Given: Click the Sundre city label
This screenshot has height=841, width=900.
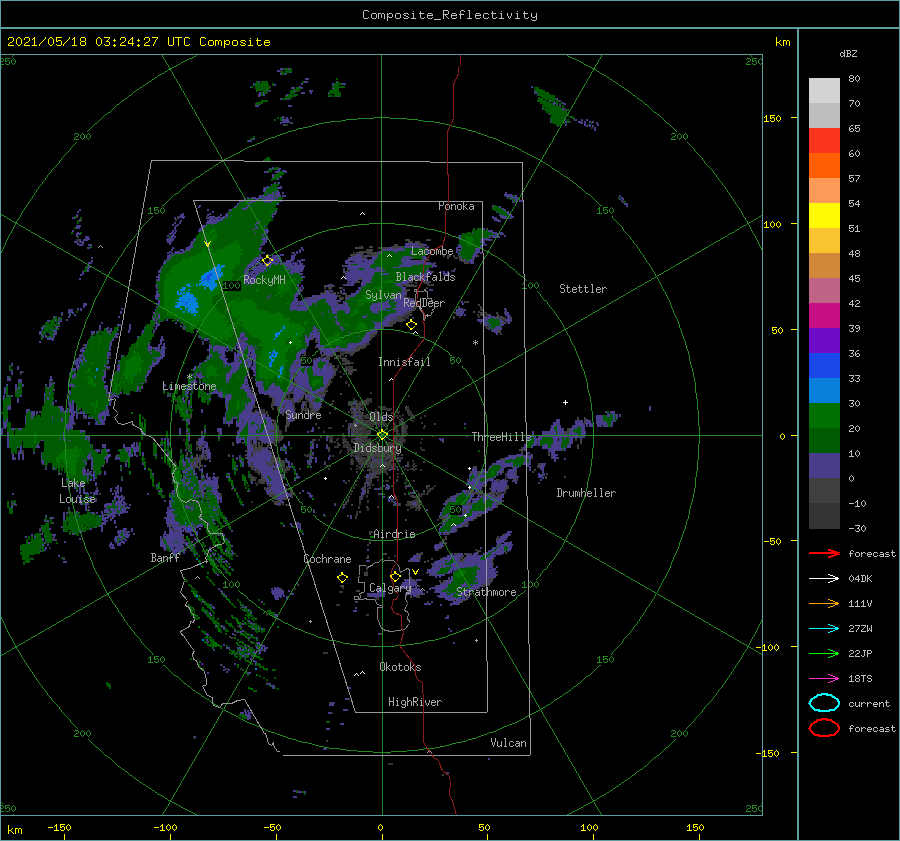Looking at the screenshot, I should coord(303,414).
